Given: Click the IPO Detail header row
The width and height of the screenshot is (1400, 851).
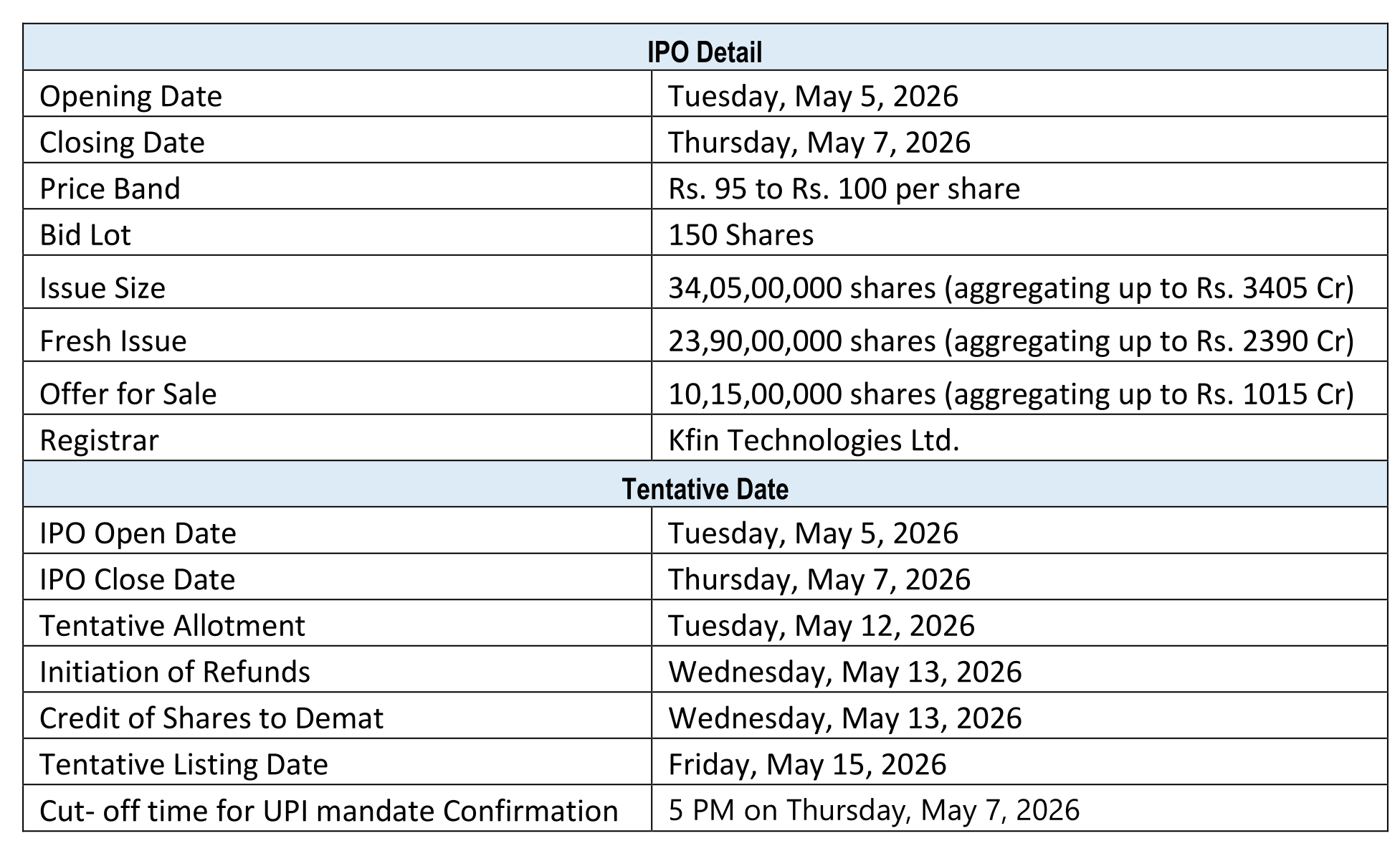Looking at the screenshot, I should pos(705,52).
